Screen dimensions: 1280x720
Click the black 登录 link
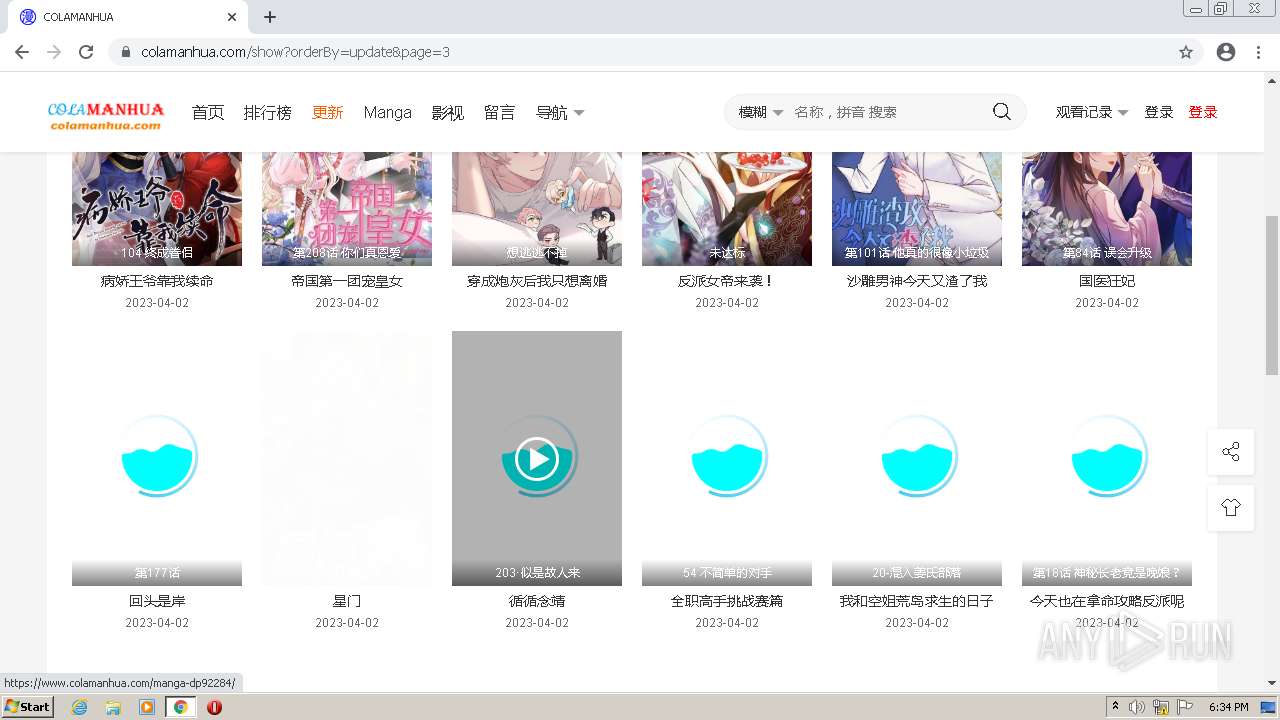coord(1159,112)
